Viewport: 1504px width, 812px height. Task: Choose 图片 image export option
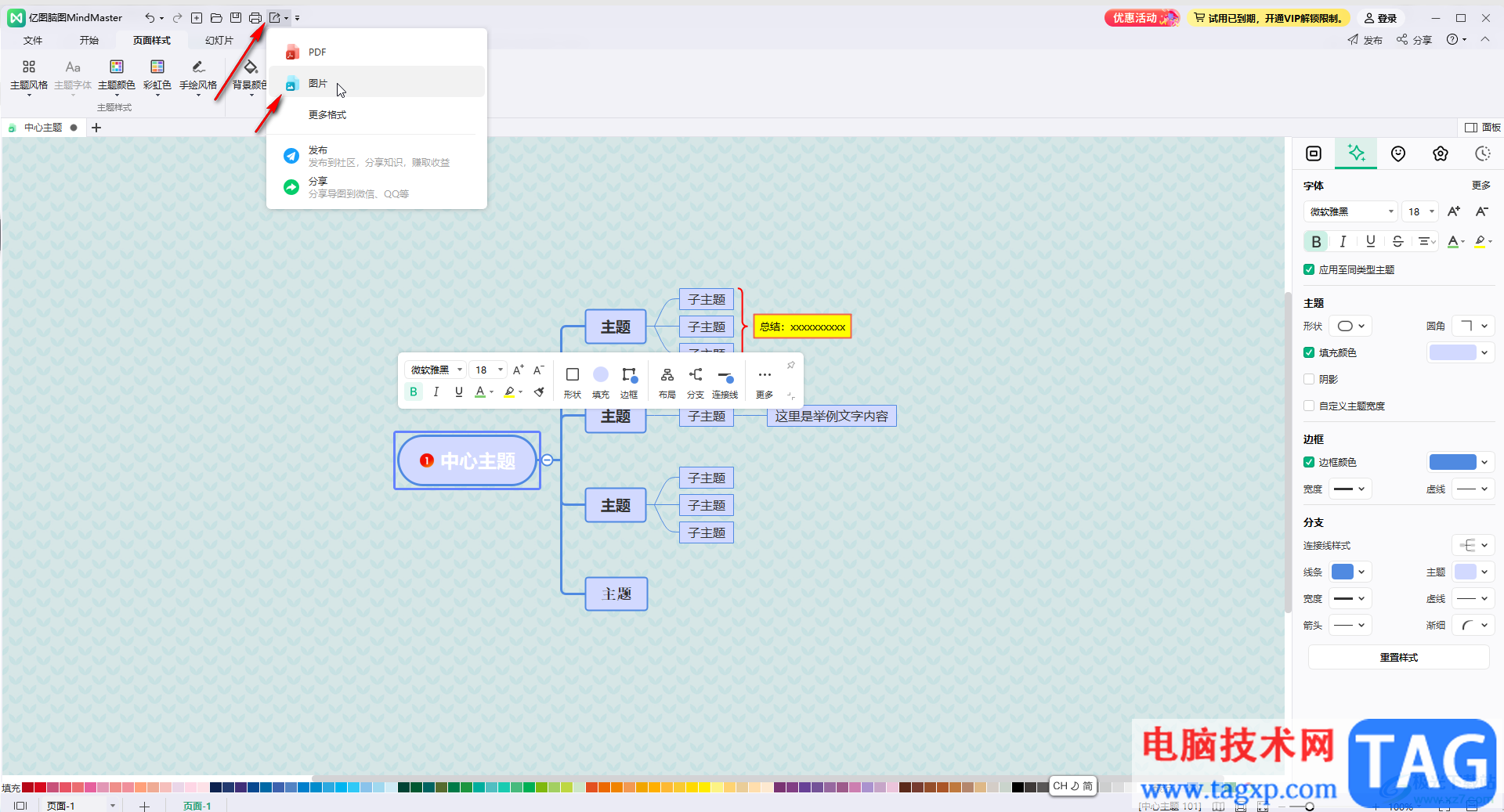click(377, 83)
